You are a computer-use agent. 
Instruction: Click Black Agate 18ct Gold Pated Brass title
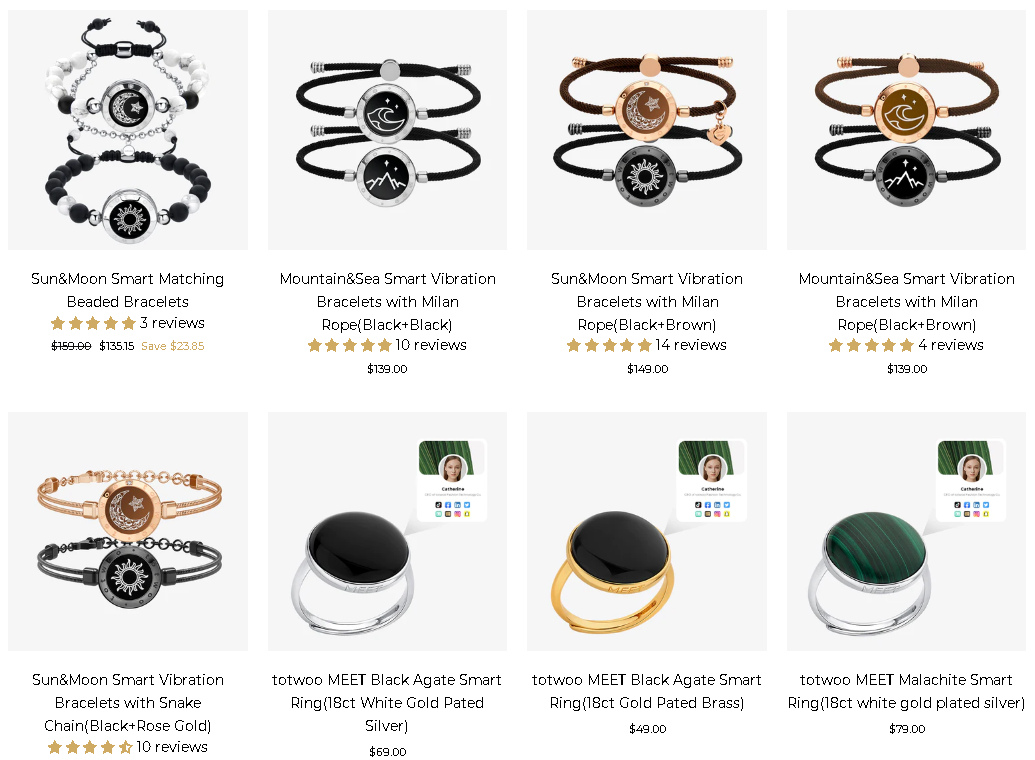point(647,691)
